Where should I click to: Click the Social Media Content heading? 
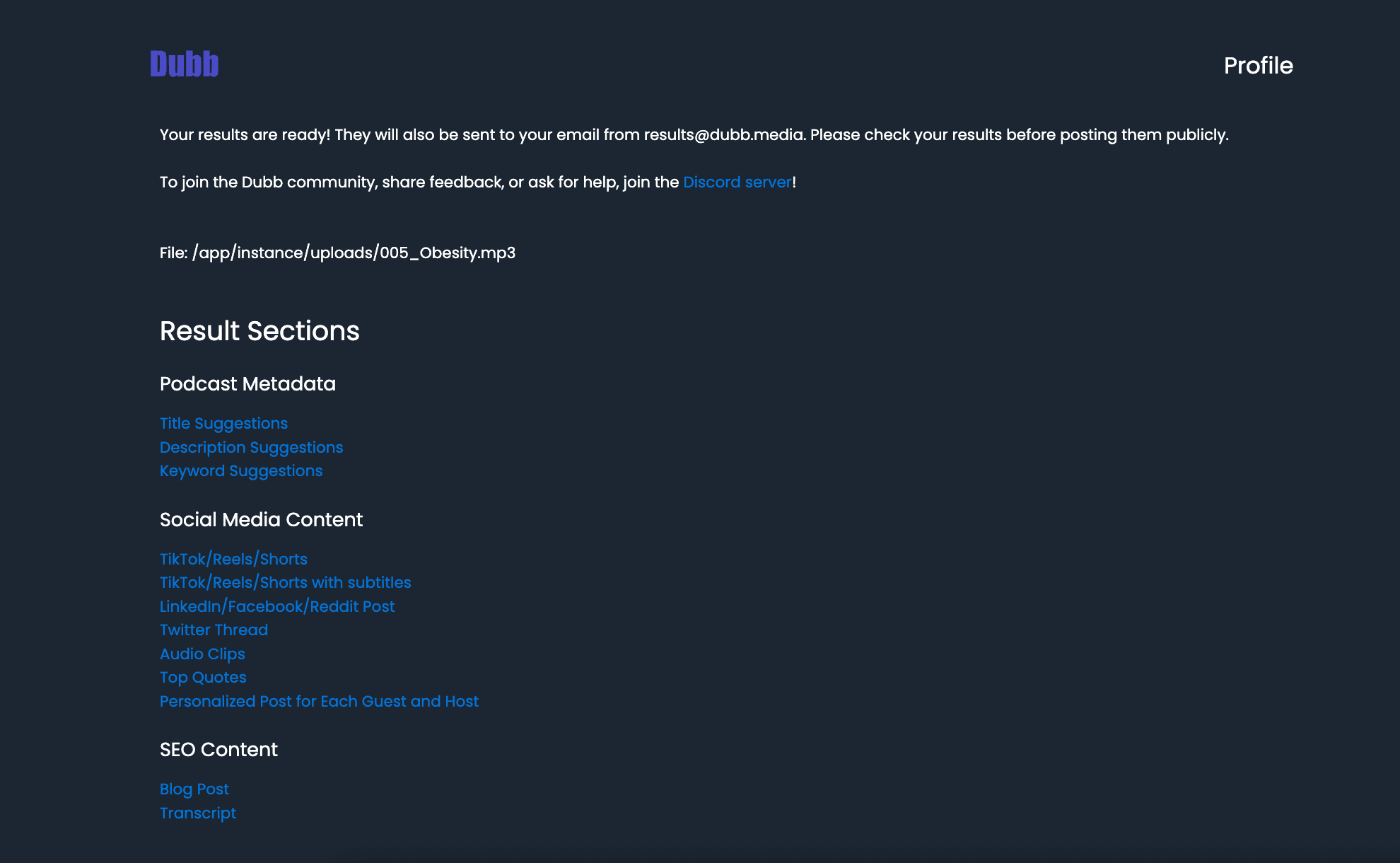click(262, 520)
